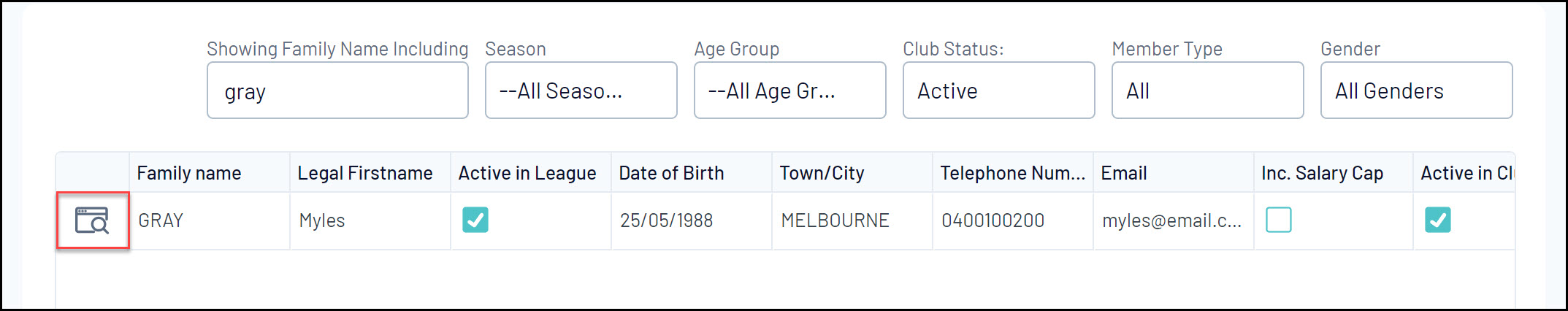This screenshot has width=1568, height=311.
Task: Click the Inc. Salary Cap column header
Action: pyautogui.click(x=1322, y=173)
